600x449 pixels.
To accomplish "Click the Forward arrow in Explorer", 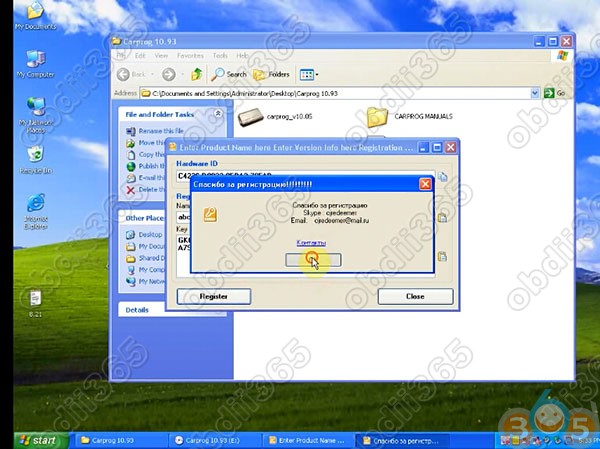I will 169,74.
